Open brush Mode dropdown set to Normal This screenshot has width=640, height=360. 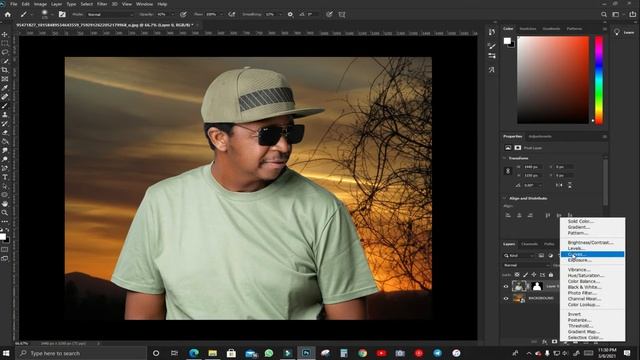pyautogui.click(x=110, y=14)
